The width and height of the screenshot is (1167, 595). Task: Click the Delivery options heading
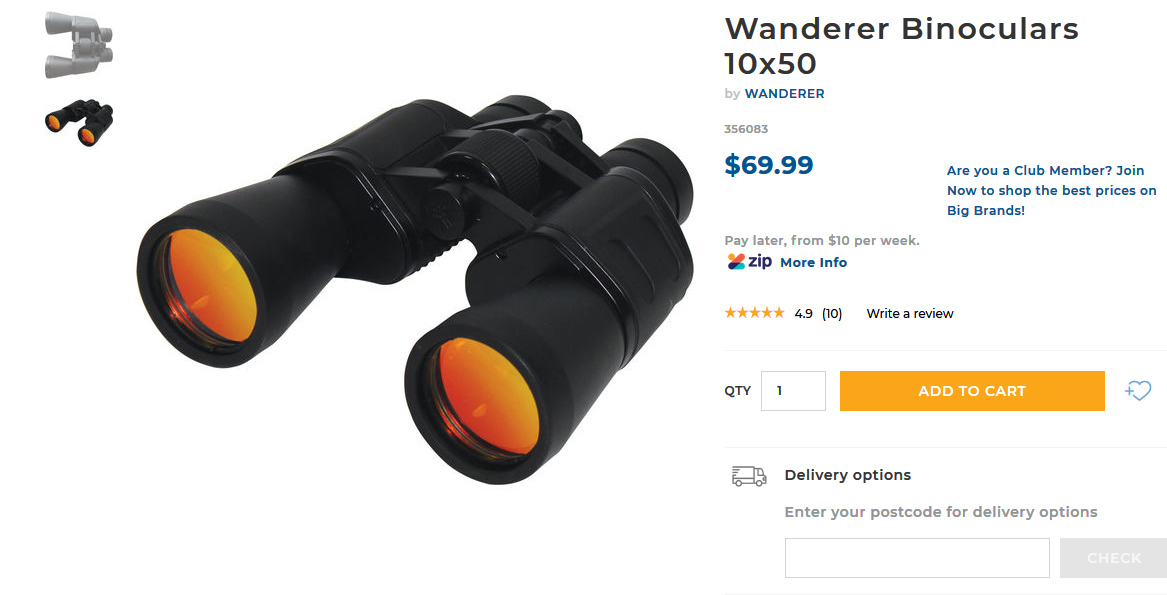click(848, 475)
